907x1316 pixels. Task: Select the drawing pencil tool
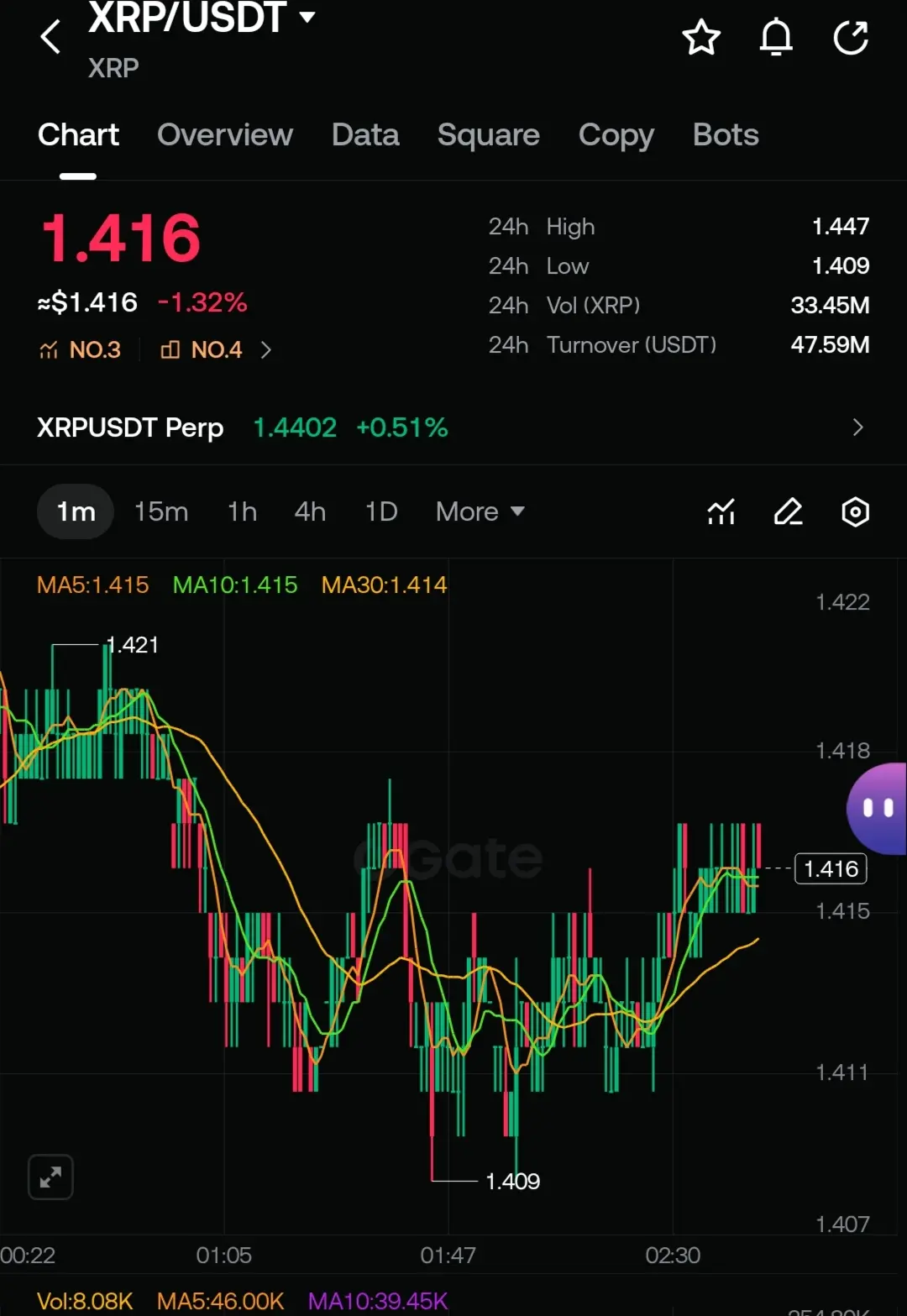(x=789, y=511)
